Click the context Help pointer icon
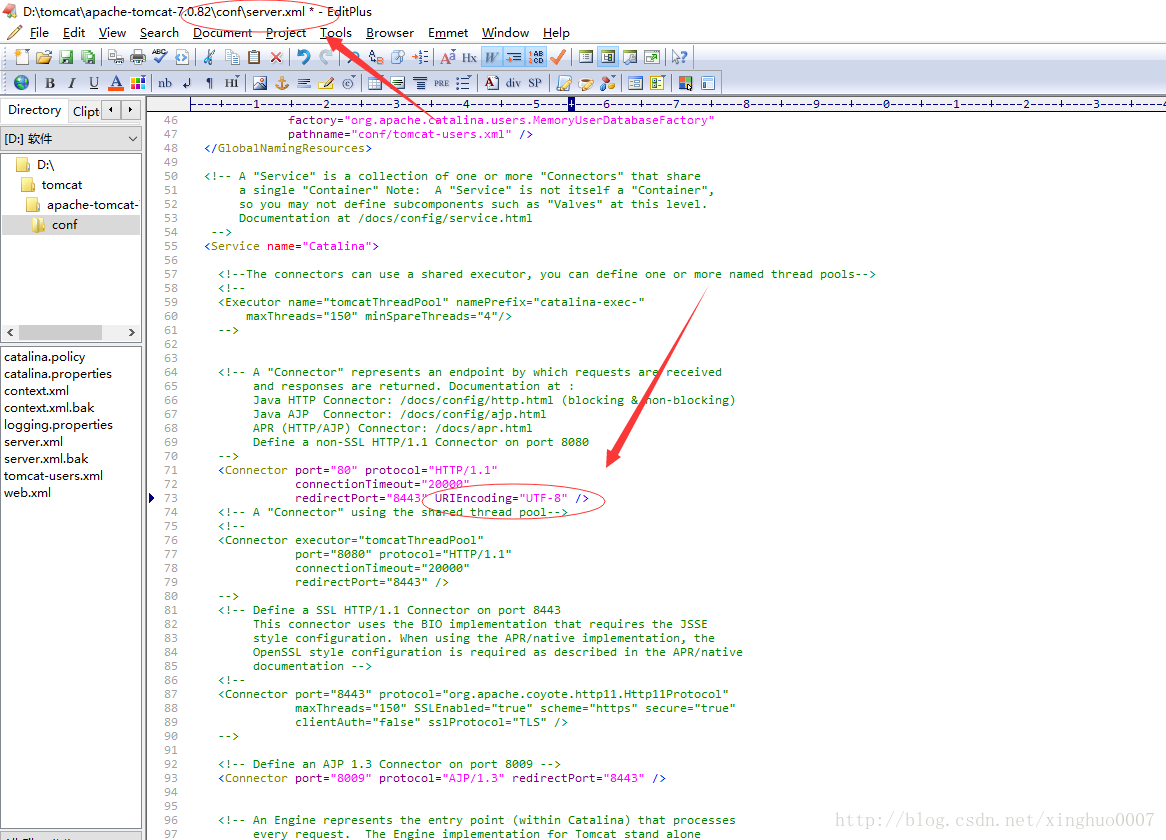Viewport: 1166px width, 840px height. (x=679, y=57)
